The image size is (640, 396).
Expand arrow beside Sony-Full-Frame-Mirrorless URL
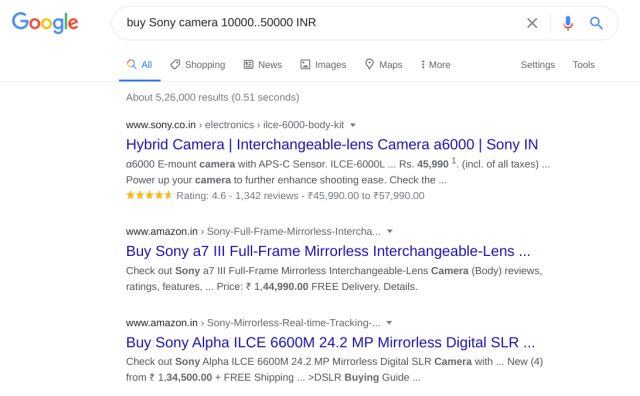[x=389, y=231]
